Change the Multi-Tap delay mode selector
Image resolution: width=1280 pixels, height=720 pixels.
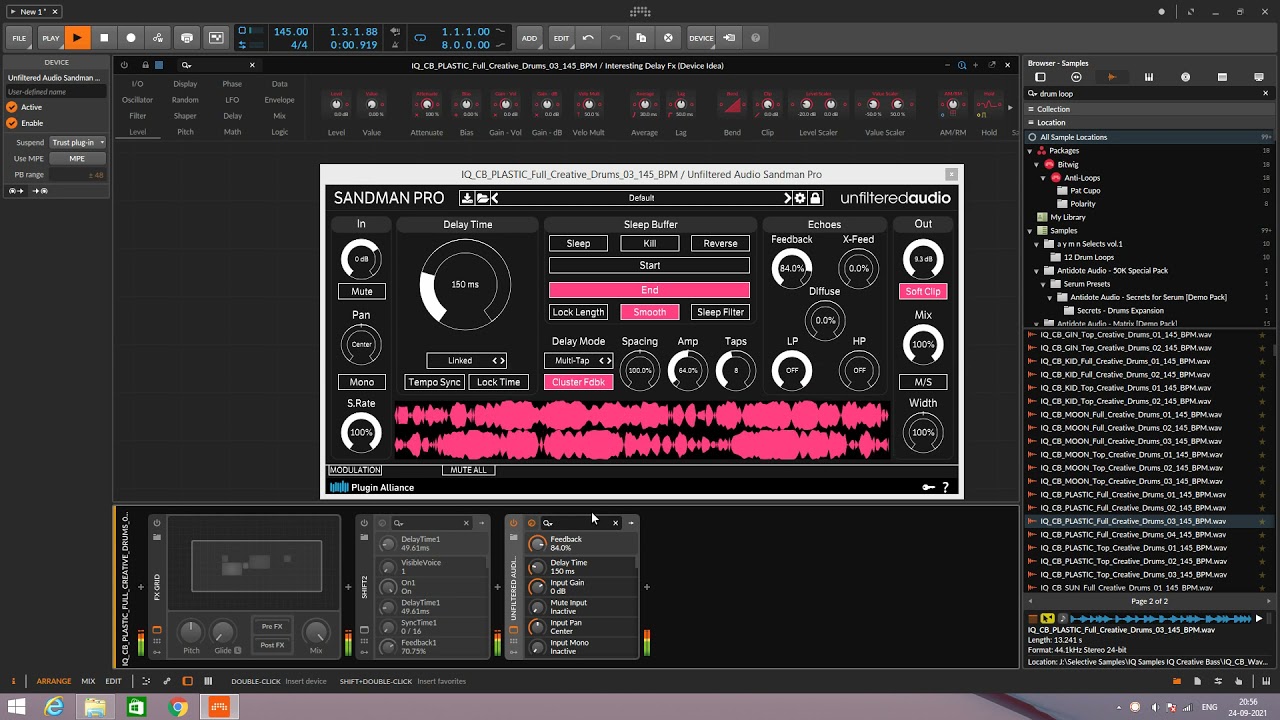tap(578, 360)
